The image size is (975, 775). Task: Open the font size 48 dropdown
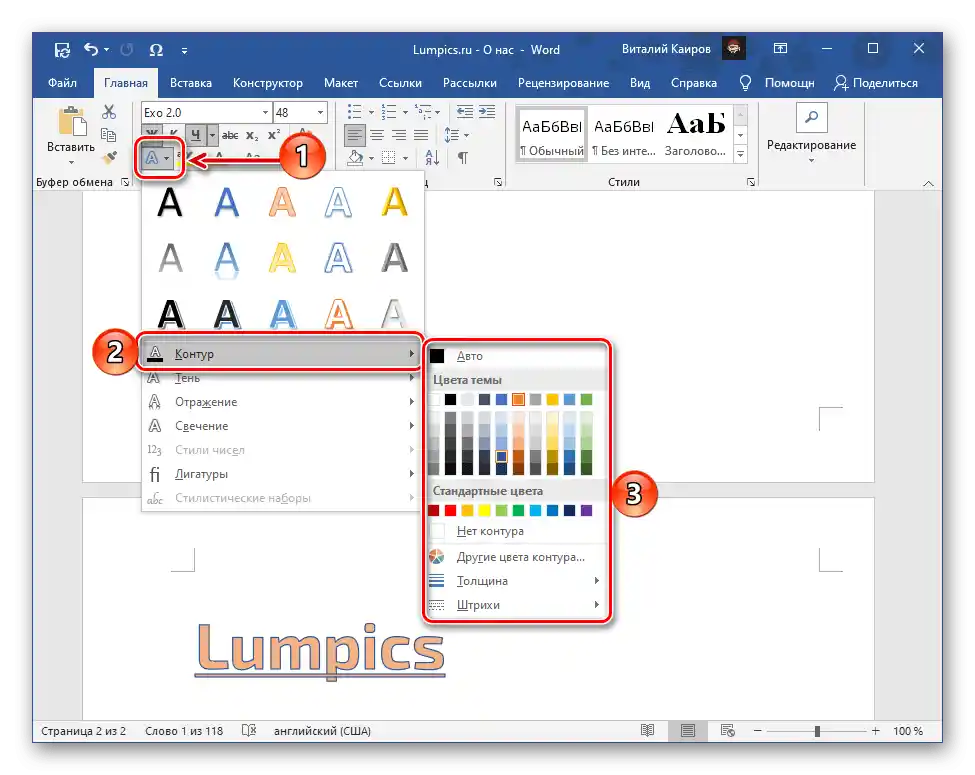click(321, 113)
